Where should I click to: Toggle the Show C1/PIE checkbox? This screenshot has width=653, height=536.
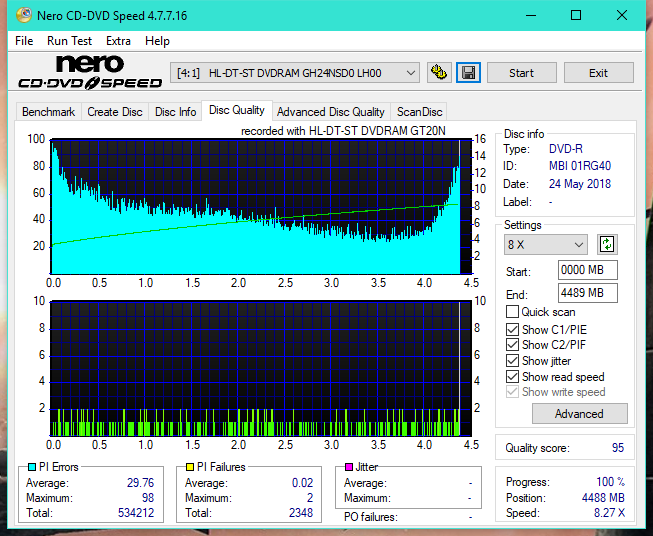[512, 329]
